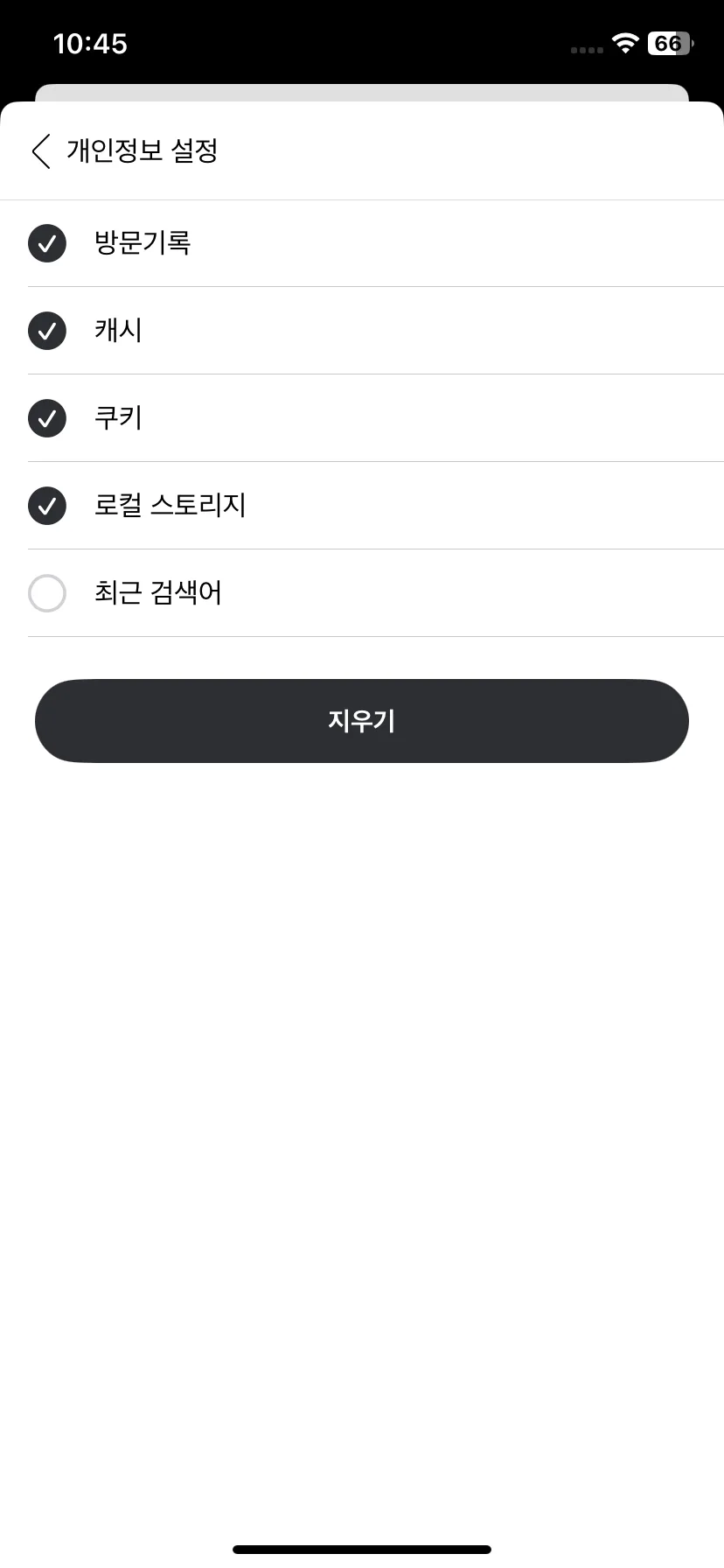Enable the empty 최근 검색어 circle
This screenshot has height=1568, width=724.
click(47, 593)
